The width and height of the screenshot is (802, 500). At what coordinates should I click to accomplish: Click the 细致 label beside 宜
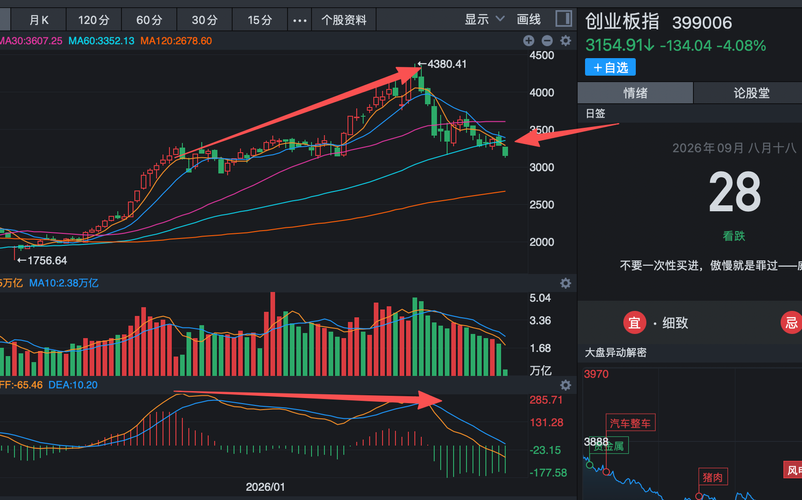pos(675,323)
